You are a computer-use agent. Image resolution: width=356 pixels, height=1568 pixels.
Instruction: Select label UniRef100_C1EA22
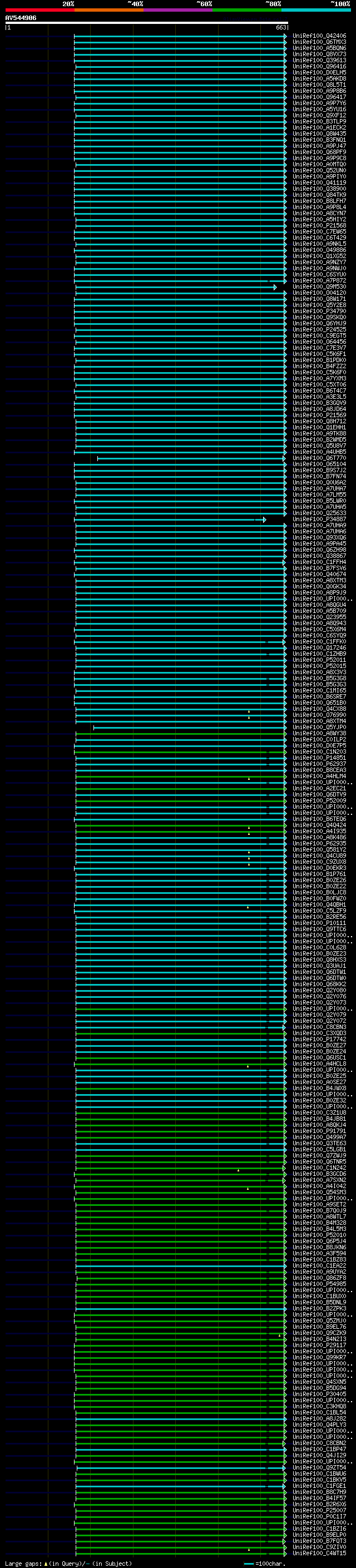(x=319, y=1265)
